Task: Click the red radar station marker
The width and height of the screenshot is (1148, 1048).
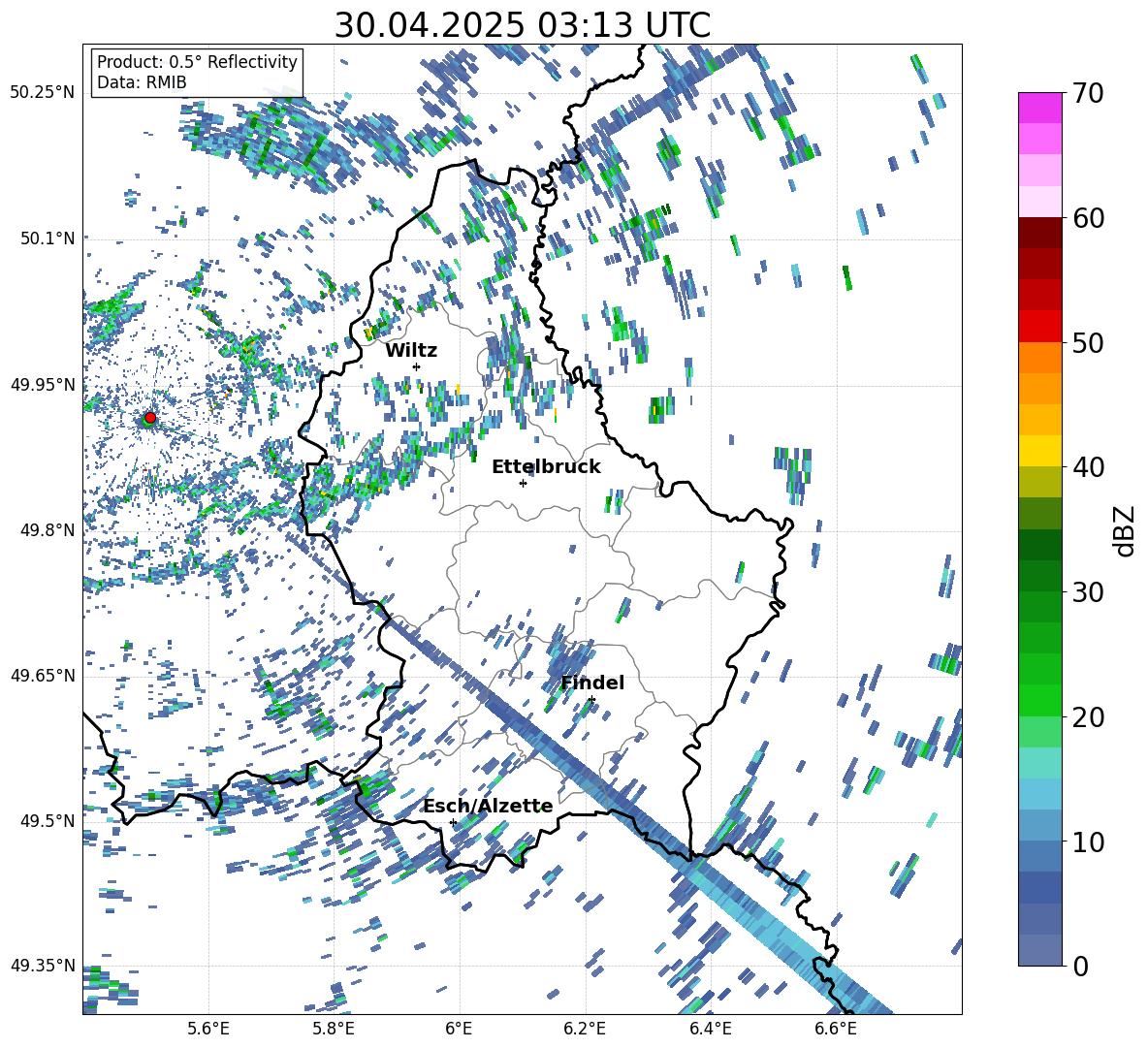Action: (150, 417)
